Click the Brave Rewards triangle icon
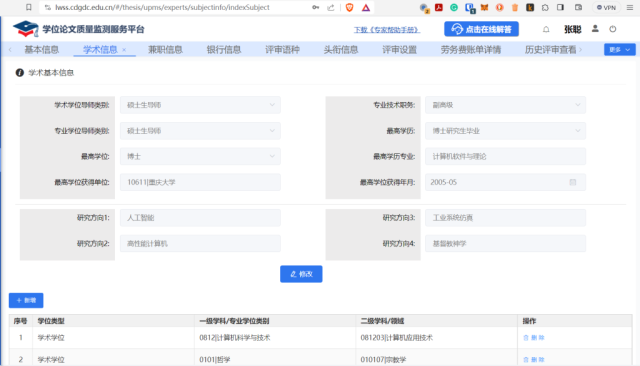The image size is (640, 366). coord(366,7)
